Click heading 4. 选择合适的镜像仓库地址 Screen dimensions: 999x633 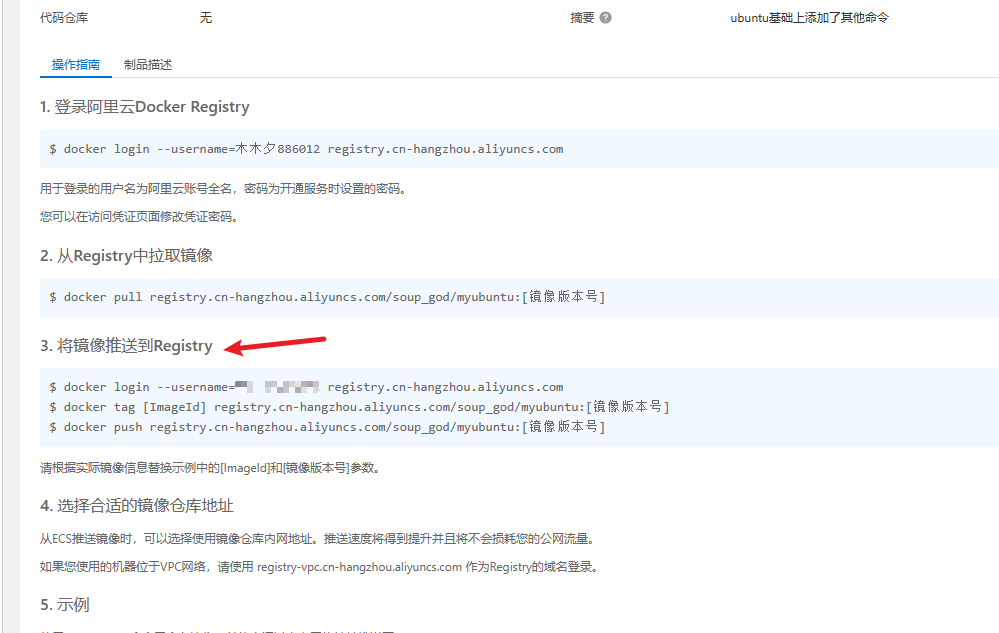(137, 506)
